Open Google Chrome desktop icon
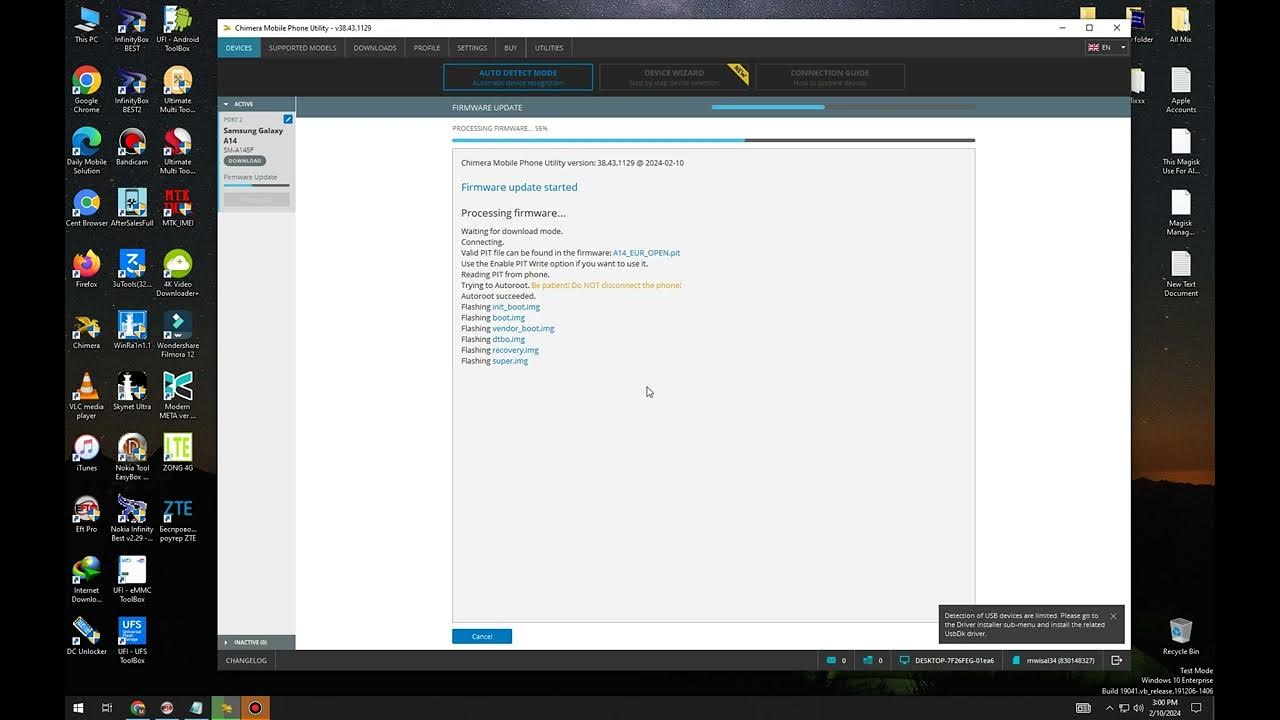This screenshot has width=1280, height=720. coord(87,87)
